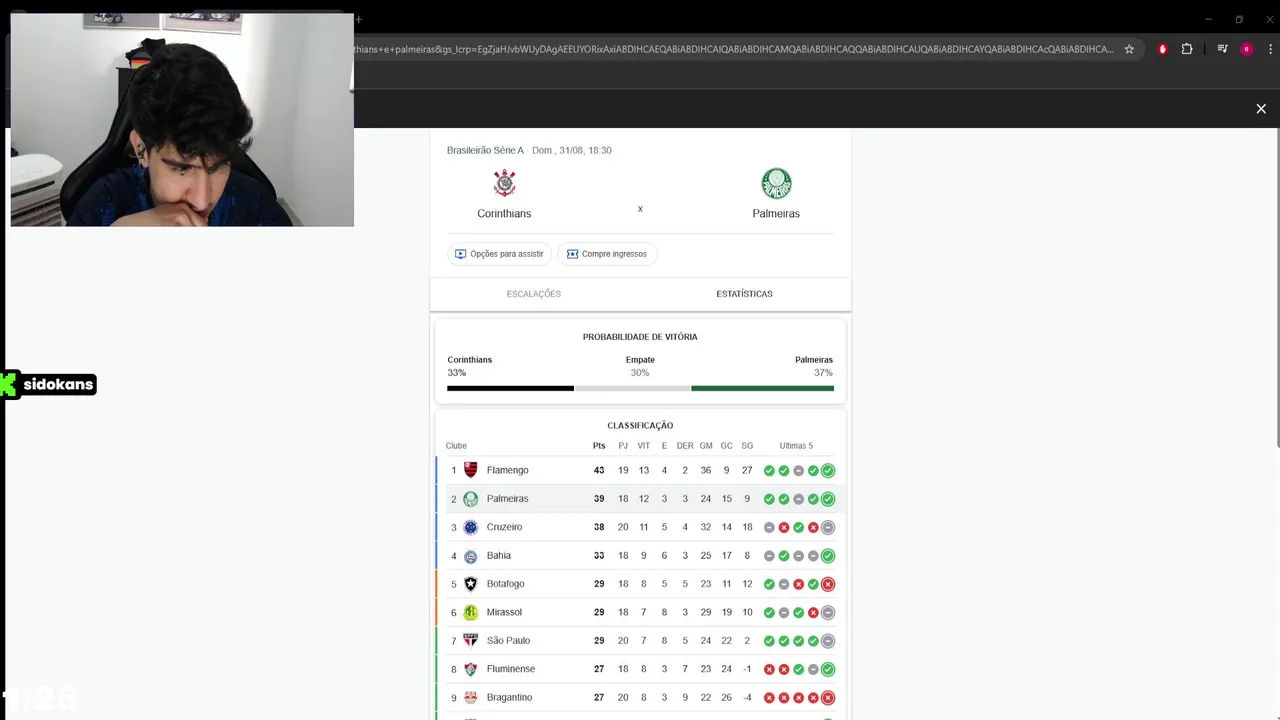Click the GM column header

pyautogui.click(x=706, y=446)
